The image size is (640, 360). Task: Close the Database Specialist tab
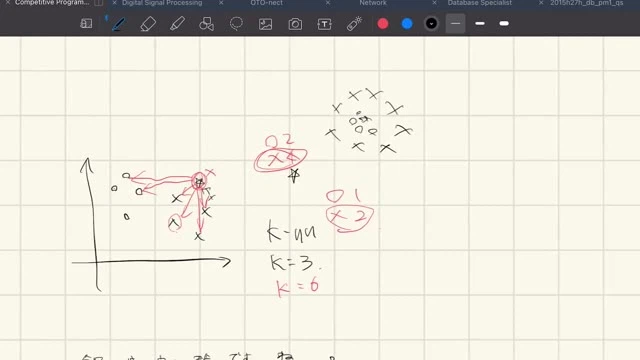point(434,3)
